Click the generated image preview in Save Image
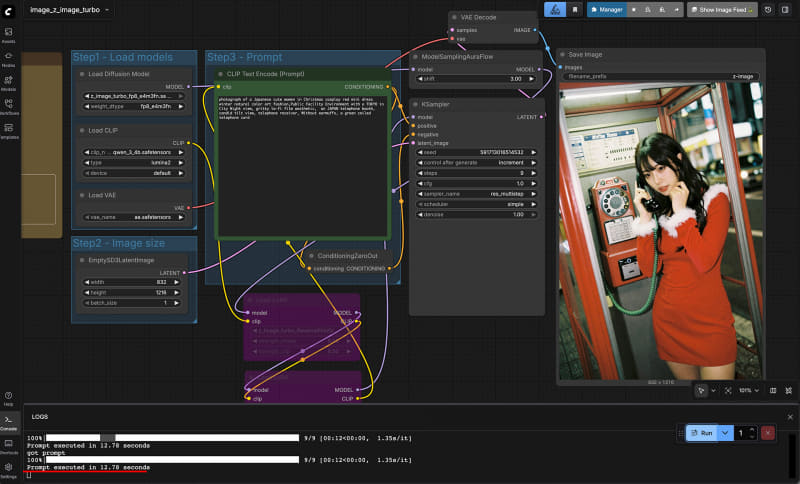Image resolution: width=800 pixels, height=484 pixels. click(x=661, y=231)
